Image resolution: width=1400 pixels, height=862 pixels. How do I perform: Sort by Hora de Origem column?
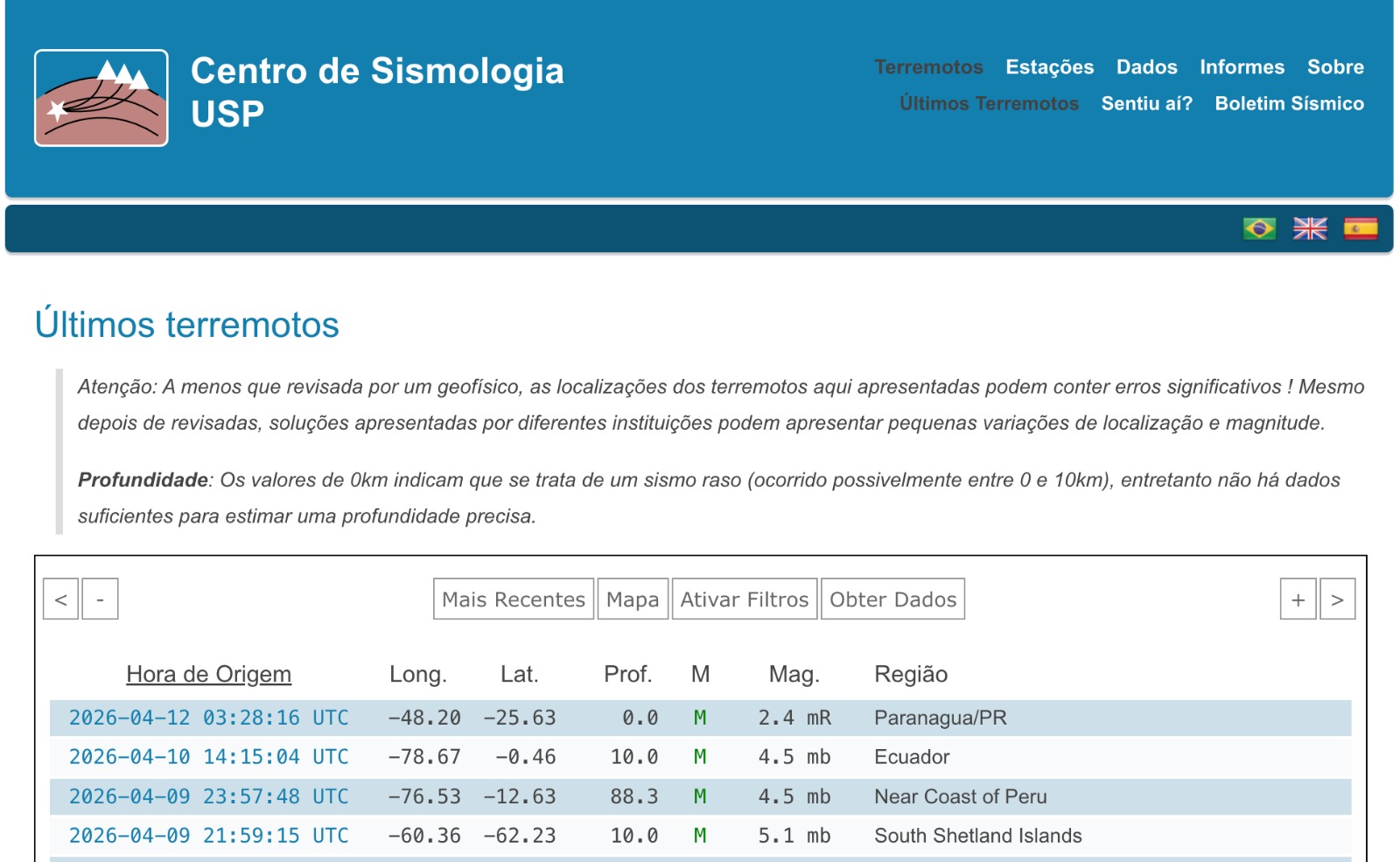tap(208, 675)
